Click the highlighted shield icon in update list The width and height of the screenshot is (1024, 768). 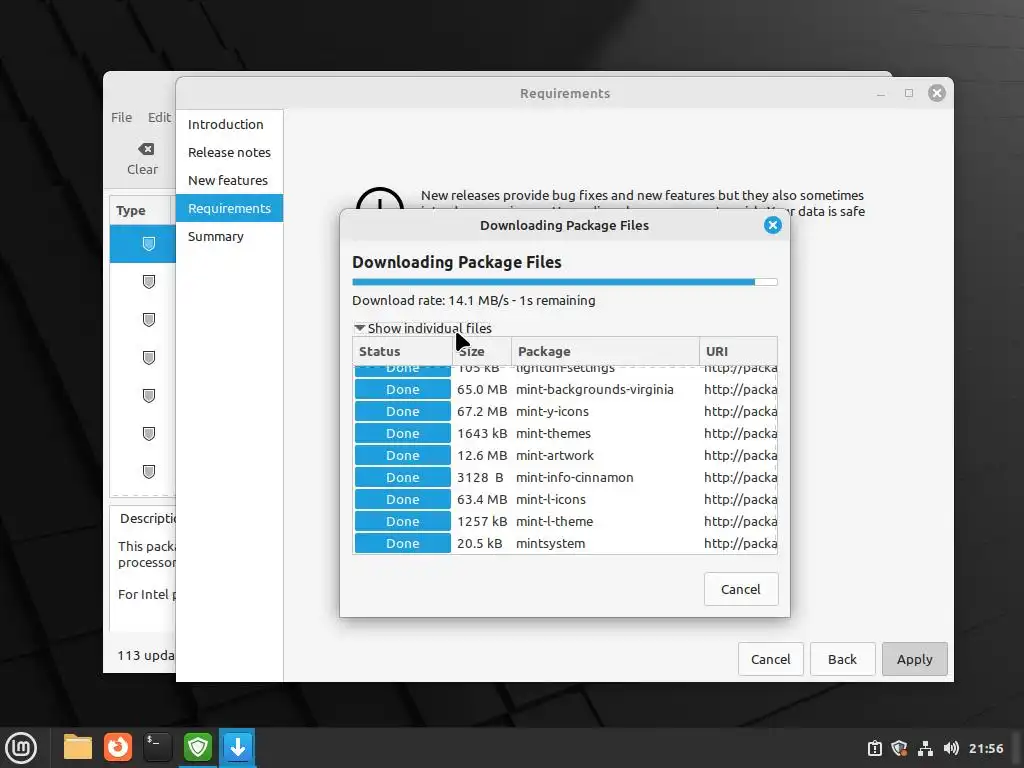click(x=149, y=244)
